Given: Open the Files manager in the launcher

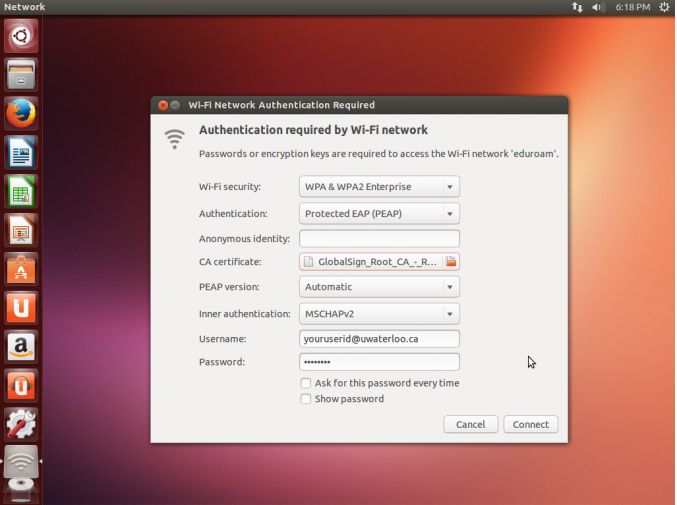Looking at the screenshot, I should 21,74.
